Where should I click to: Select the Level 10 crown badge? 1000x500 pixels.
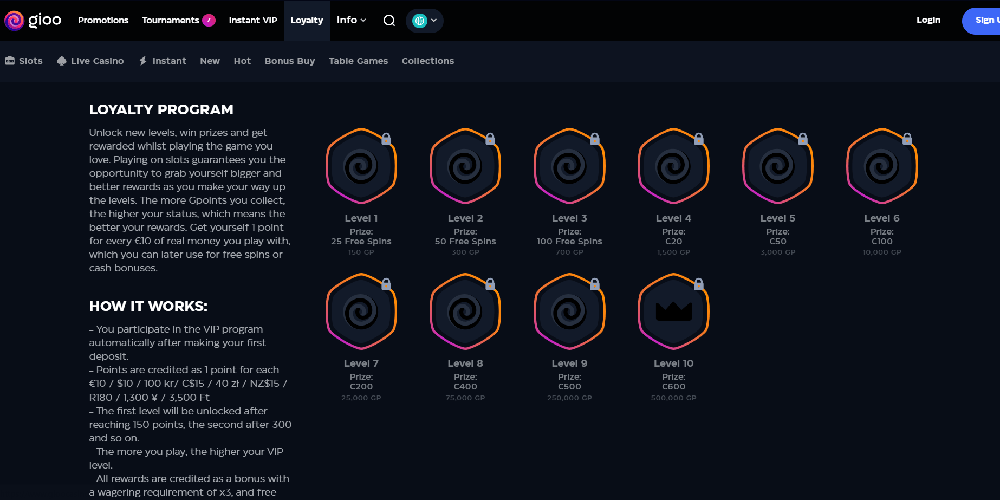[x=673, y=311]
